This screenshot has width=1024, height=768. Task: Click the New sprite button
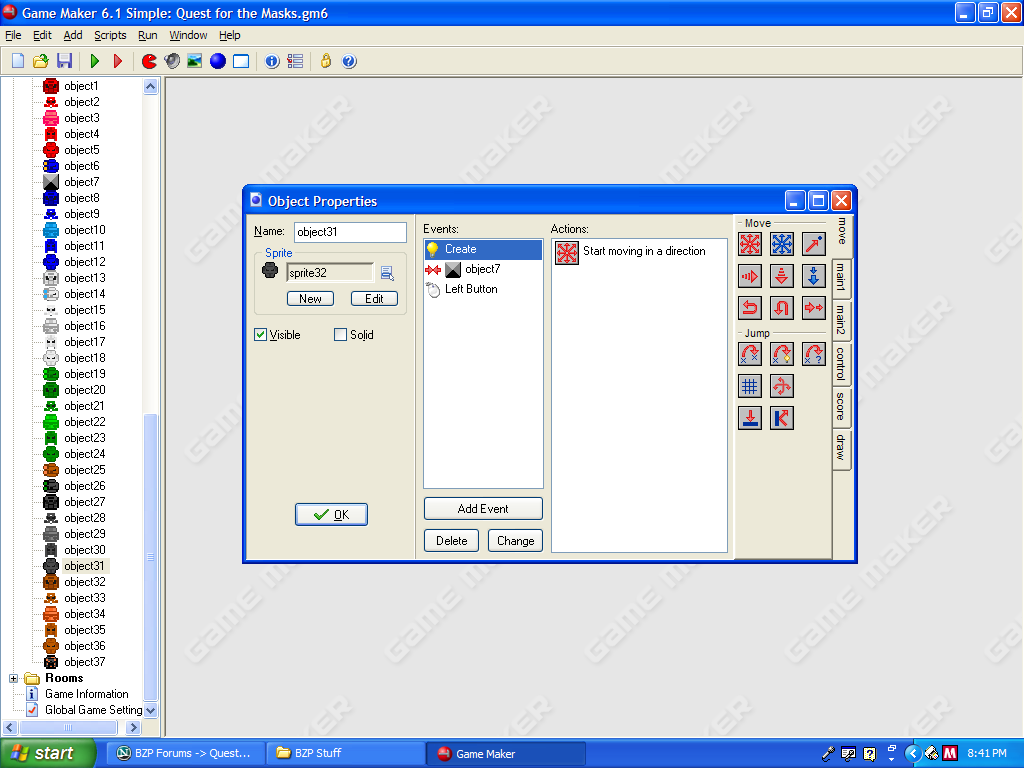tap(310, 298)
